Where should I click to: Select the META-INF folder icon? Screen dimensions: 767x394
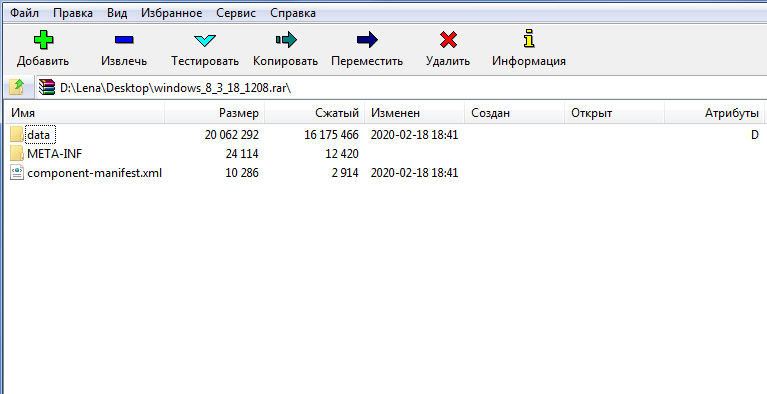[17, 154]
